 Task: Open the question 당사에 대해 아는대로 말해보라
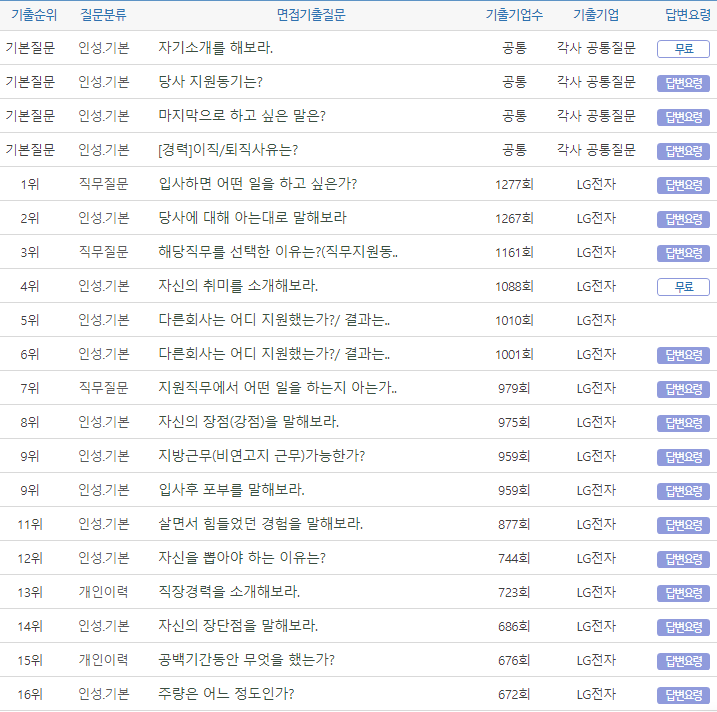253,218
